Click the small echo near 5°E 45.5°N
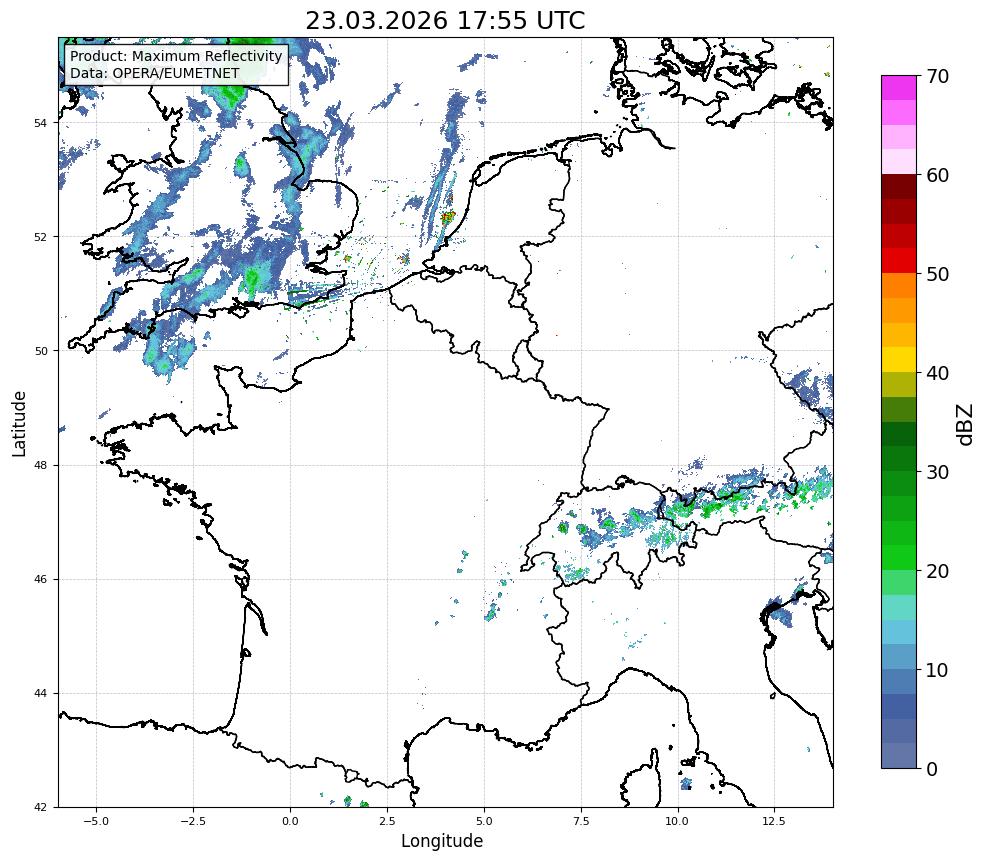 pyautogui.click(x=491, y=611)
